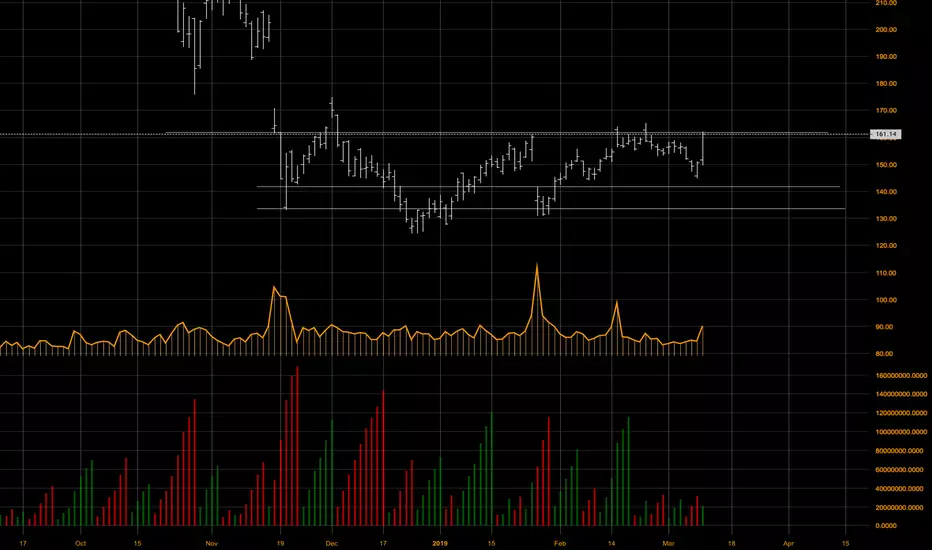Click the tallest red volume bar near 19 Nov
This screenshot has width=932, height=550.
297,446
